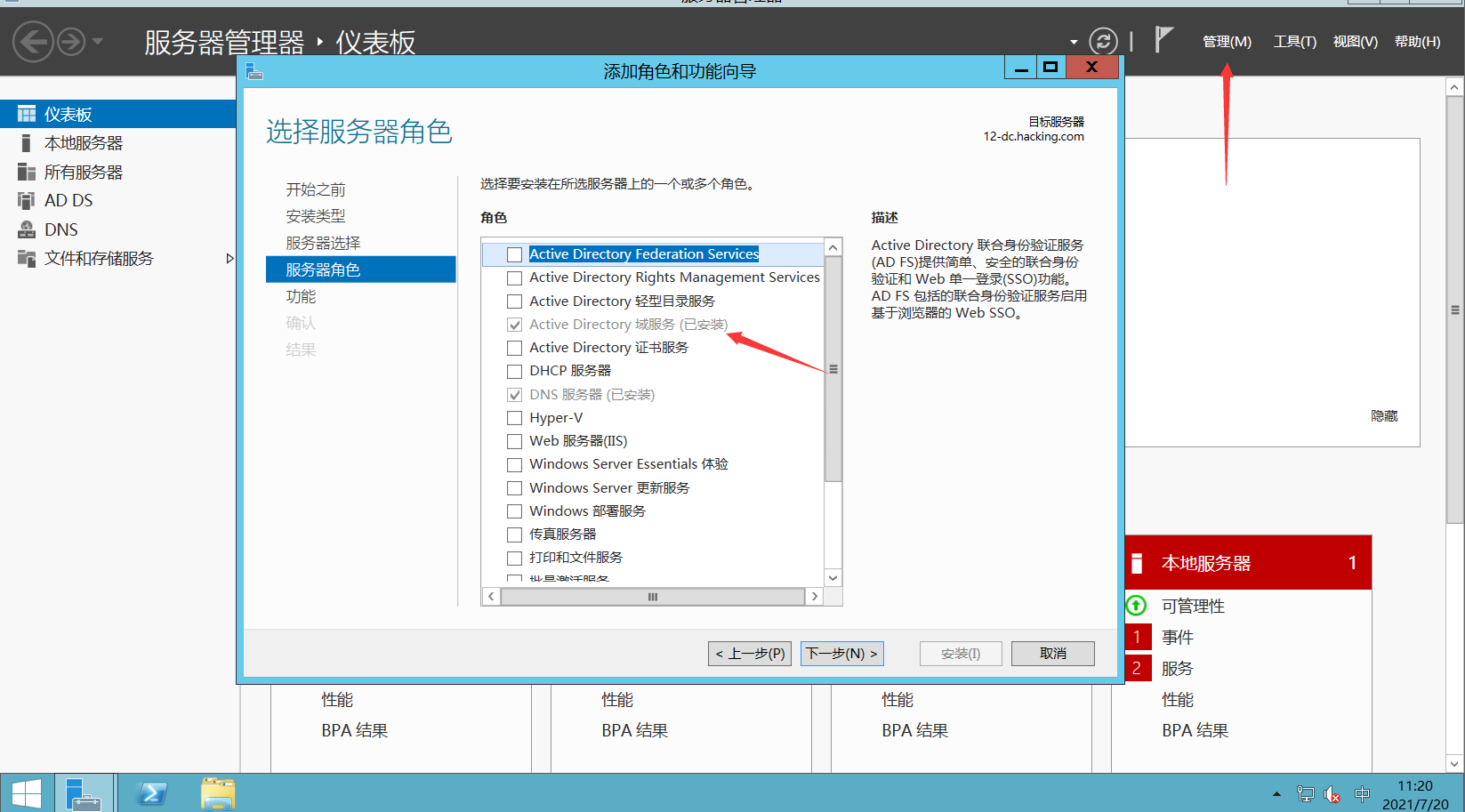The height and width of the screenshot is (812, 1465).
Task: Check Windows Server 更新服务
Action: pos(514,488)
